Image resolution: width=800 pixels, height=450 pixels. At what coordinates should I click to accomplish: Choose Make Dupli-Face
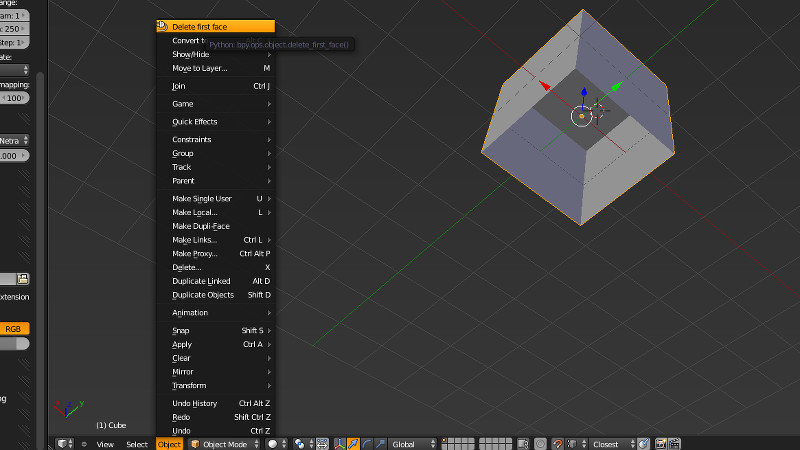tap(215, 226)
